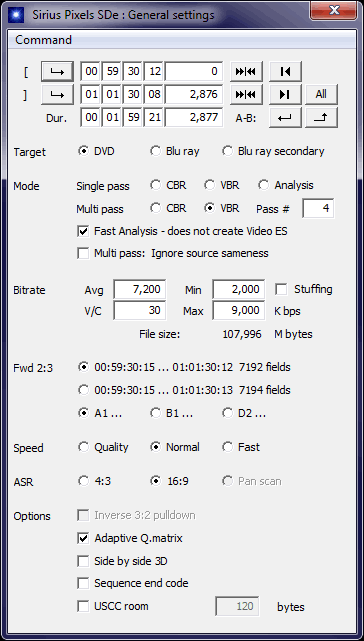
Task: Enable Side by side 3D
Action: point(83,561)
